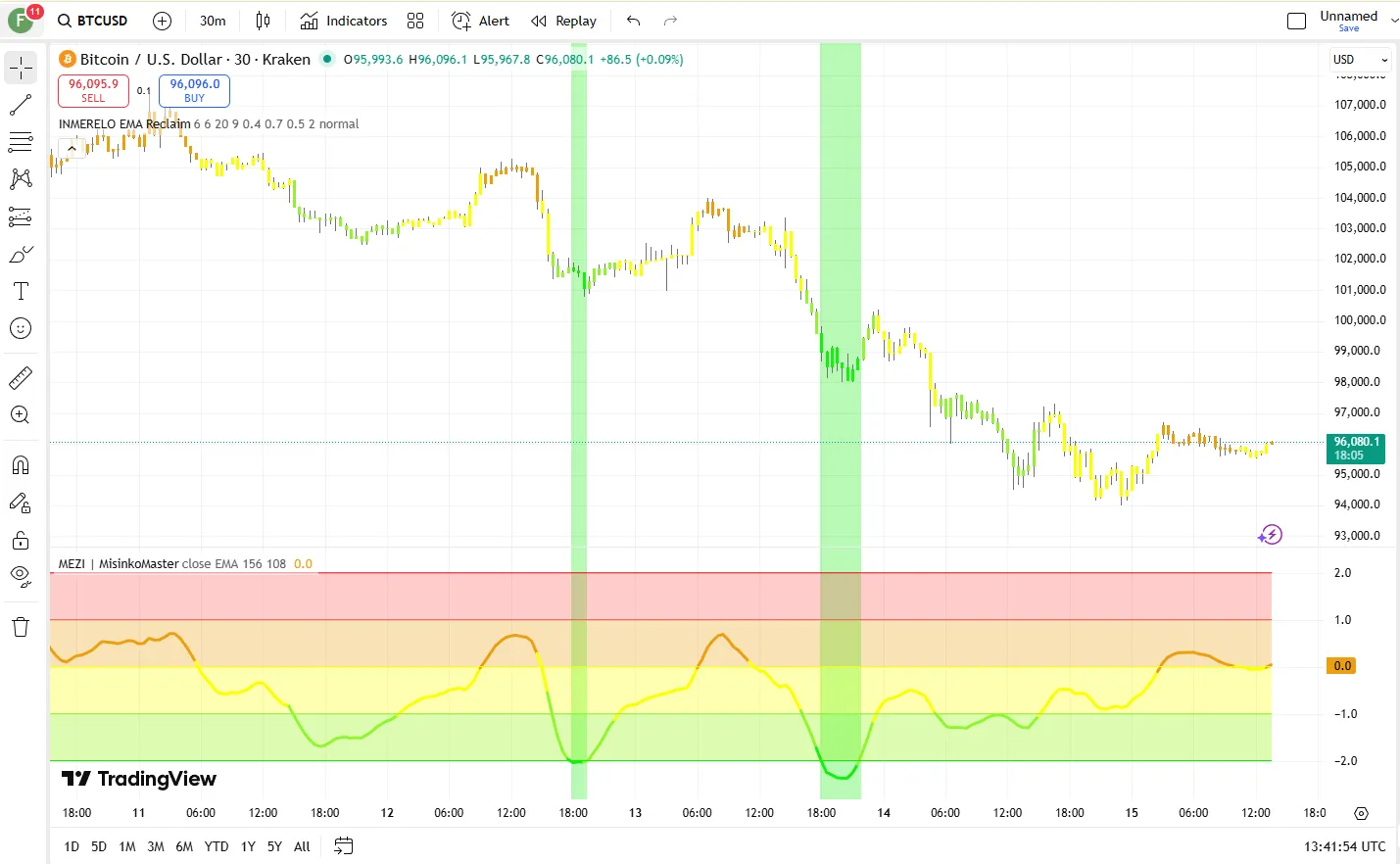Viewport: 1400px width, 864px height.
Task: Collapse the indicator legend chevron
Action: tap(72, 149)
